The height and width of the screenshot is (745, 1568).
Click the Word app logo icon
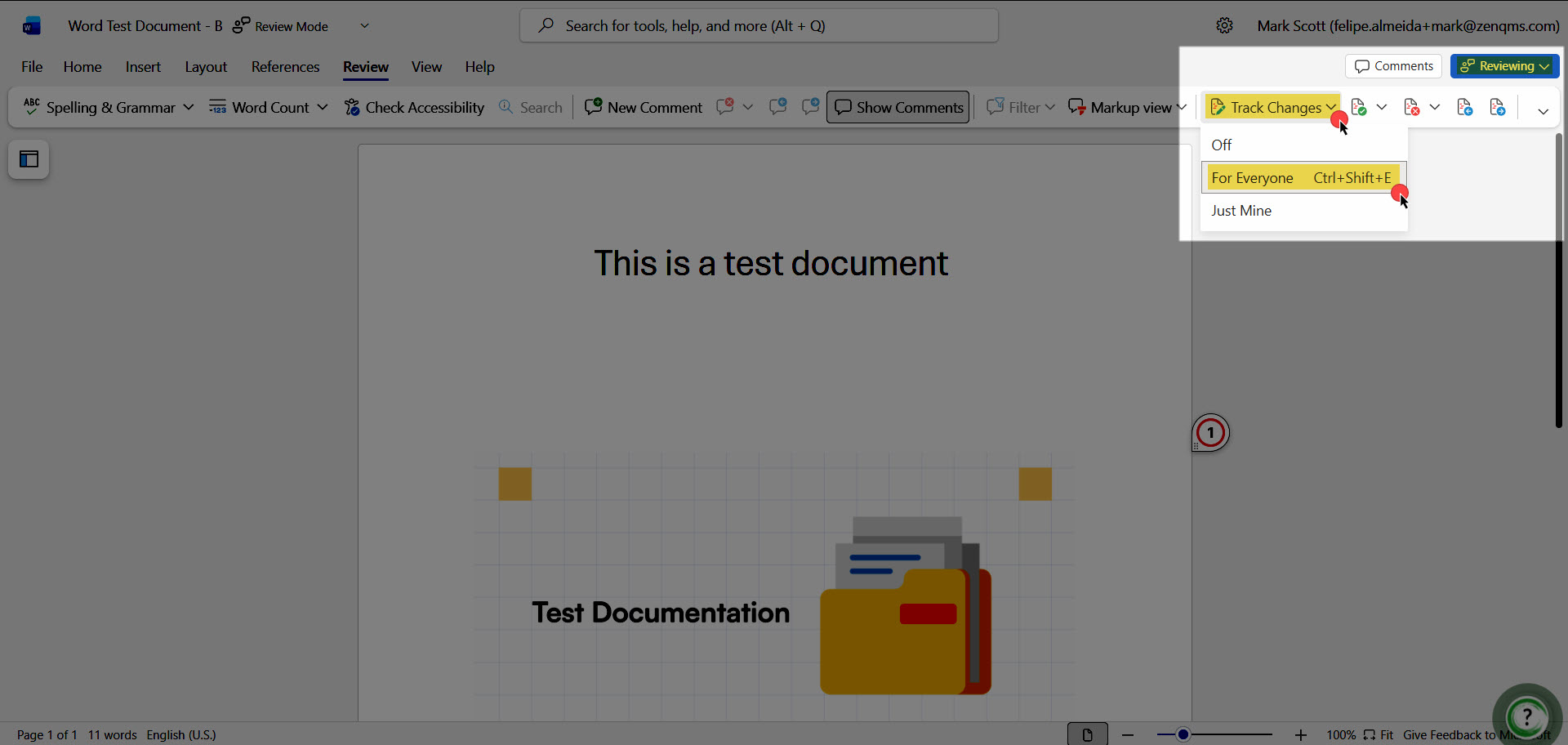tap(31, 26)
